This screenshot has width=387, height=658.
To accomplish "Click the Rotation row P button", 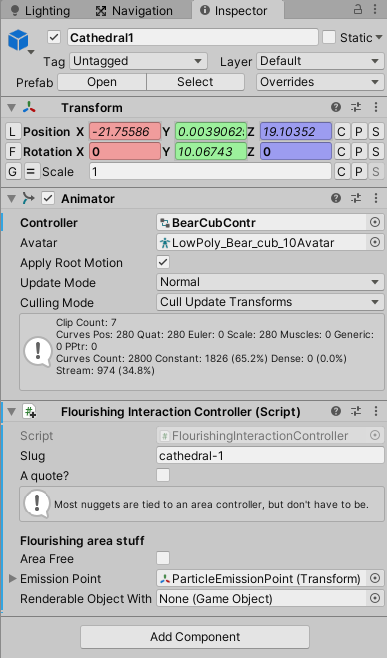I will pyautogui.click(x=359, y=151).
